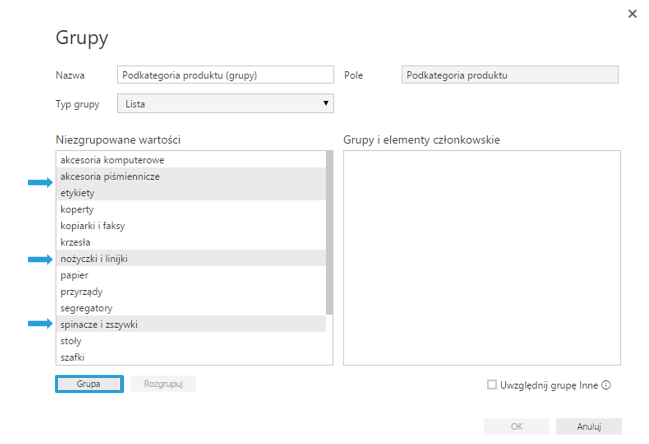This screenshot has height=444, width=649.
Task: Select krzesła from the list
Action: click(x=78, y=242)
